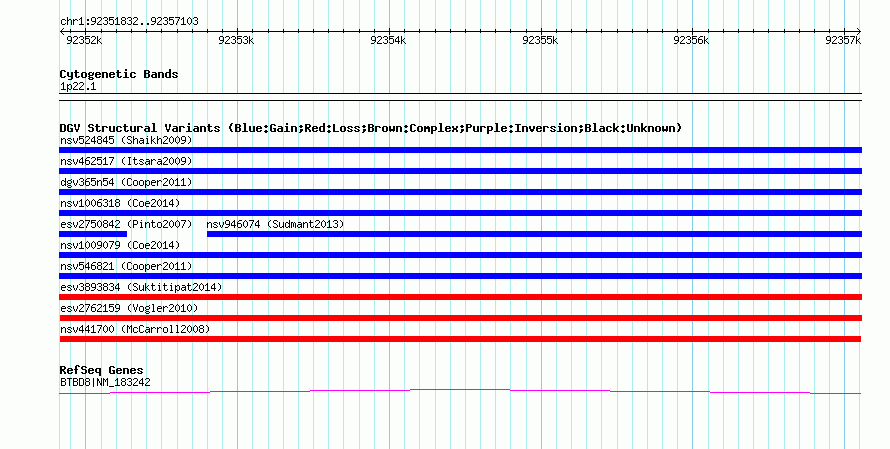890x449 pixels.
Task: Select the red loss bar under esv3893834
Action: tap(460, 297)
